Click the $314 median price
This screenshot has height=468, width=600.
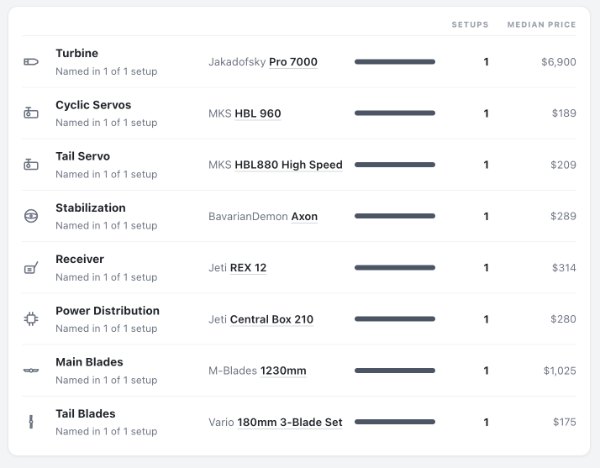click(x=564, y=267)
